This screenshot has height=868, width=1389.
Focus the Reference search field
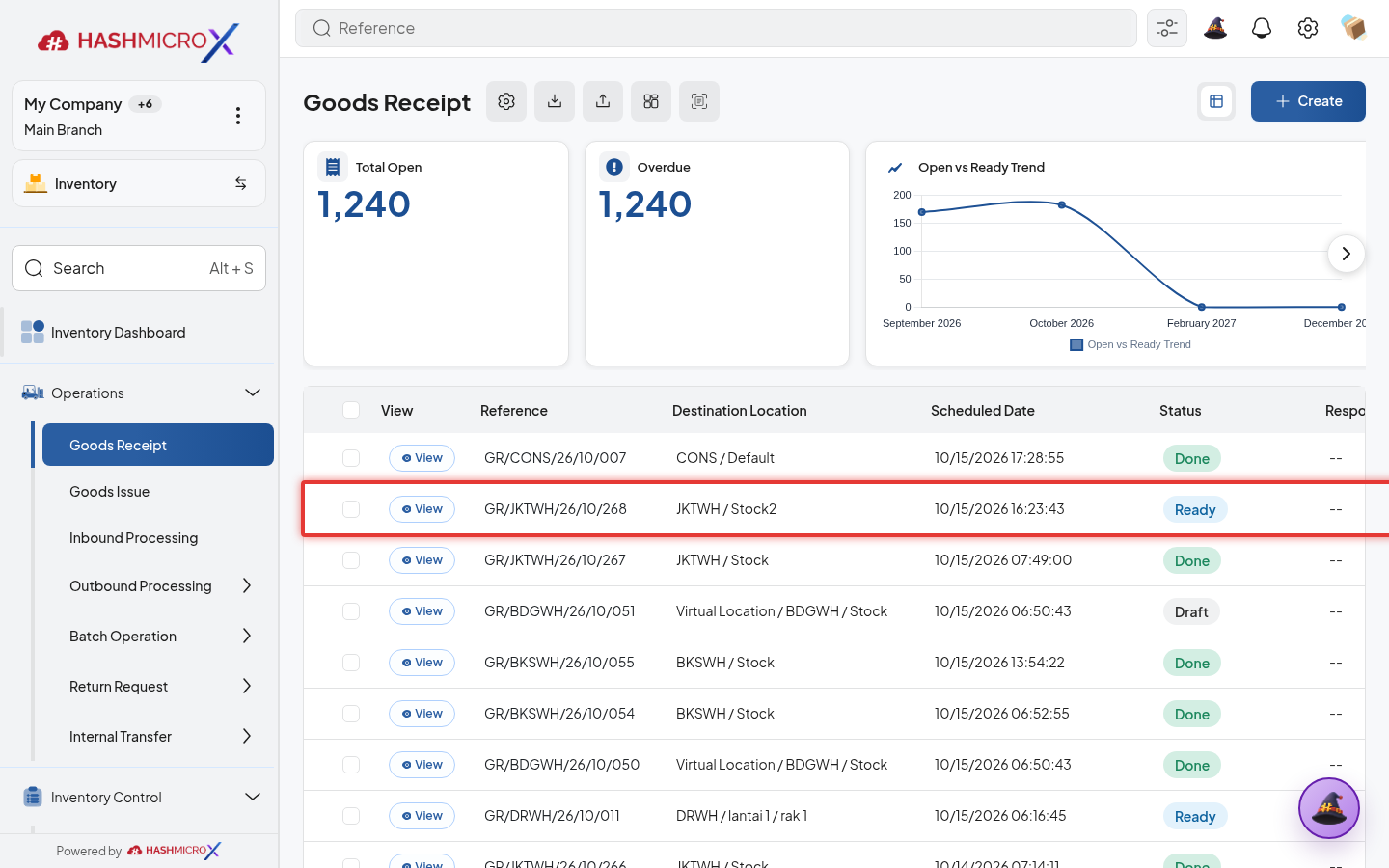716,28
